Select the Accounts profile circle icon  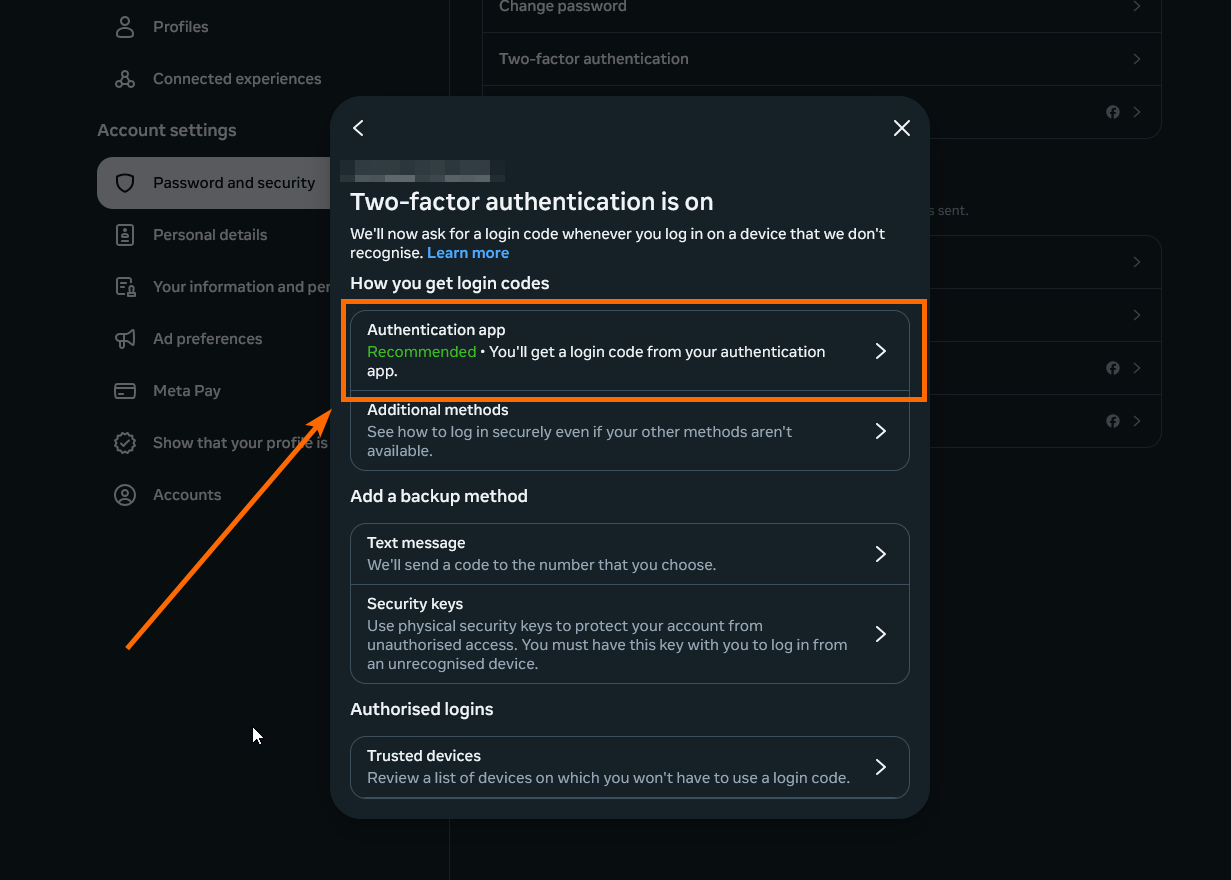coord(125,495)
